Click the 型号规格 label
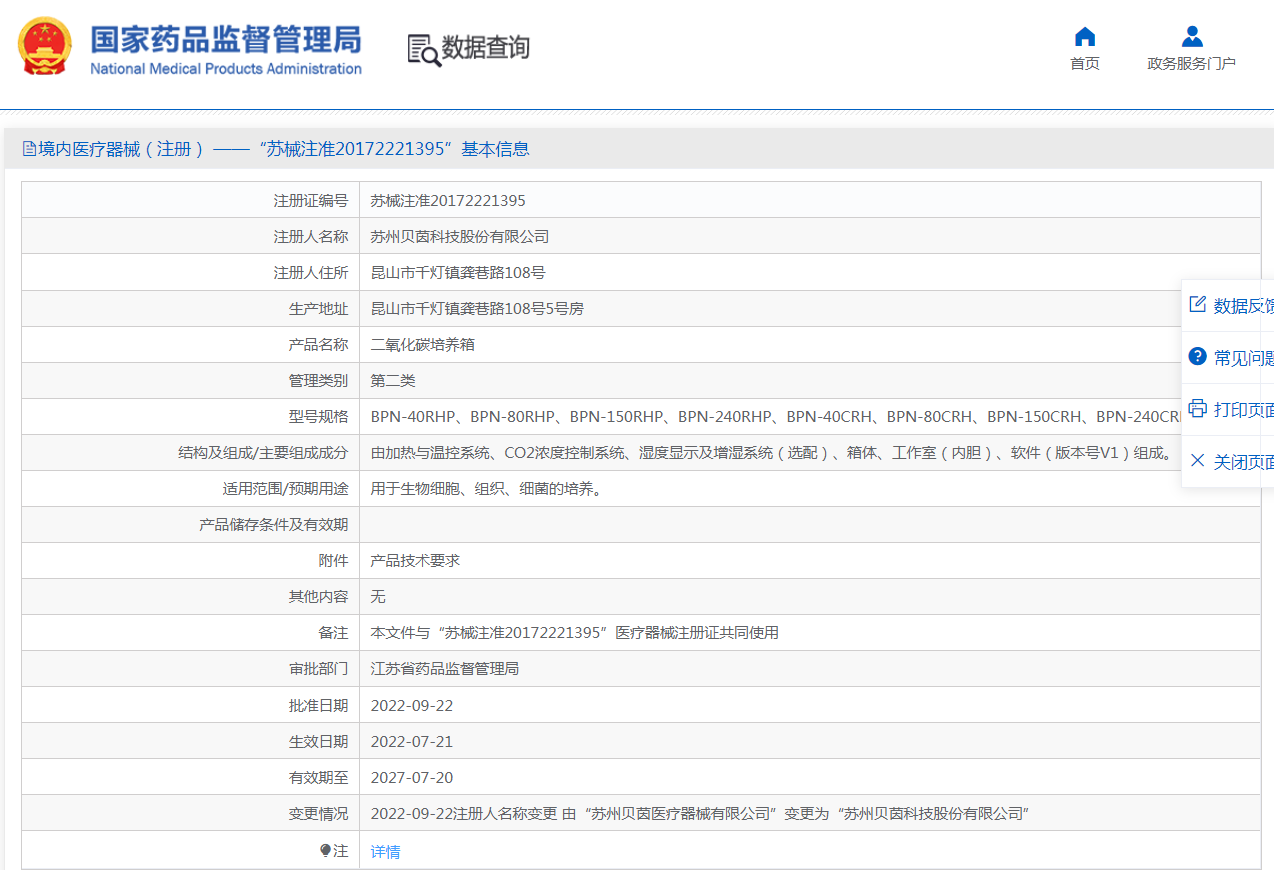 (x=319, y=417)
